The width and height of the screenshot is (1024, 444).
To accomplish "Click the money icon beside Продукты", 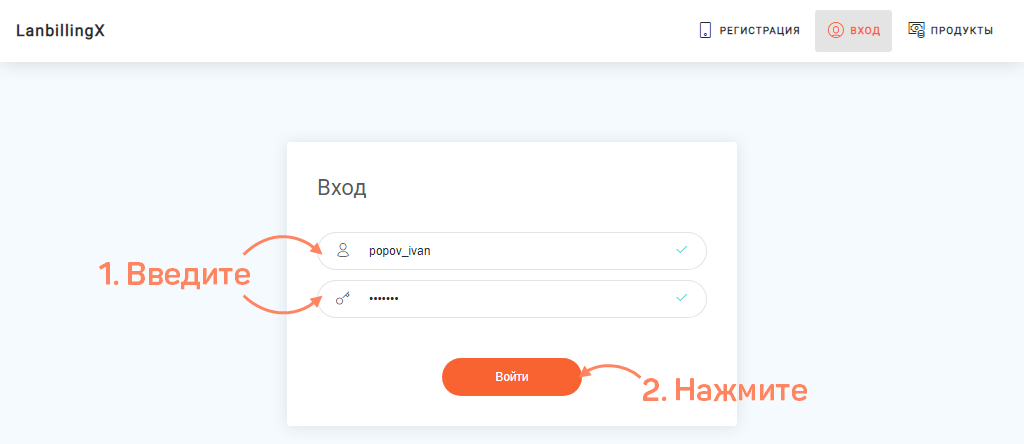I will pyautogui.click(x=916, y=30).
